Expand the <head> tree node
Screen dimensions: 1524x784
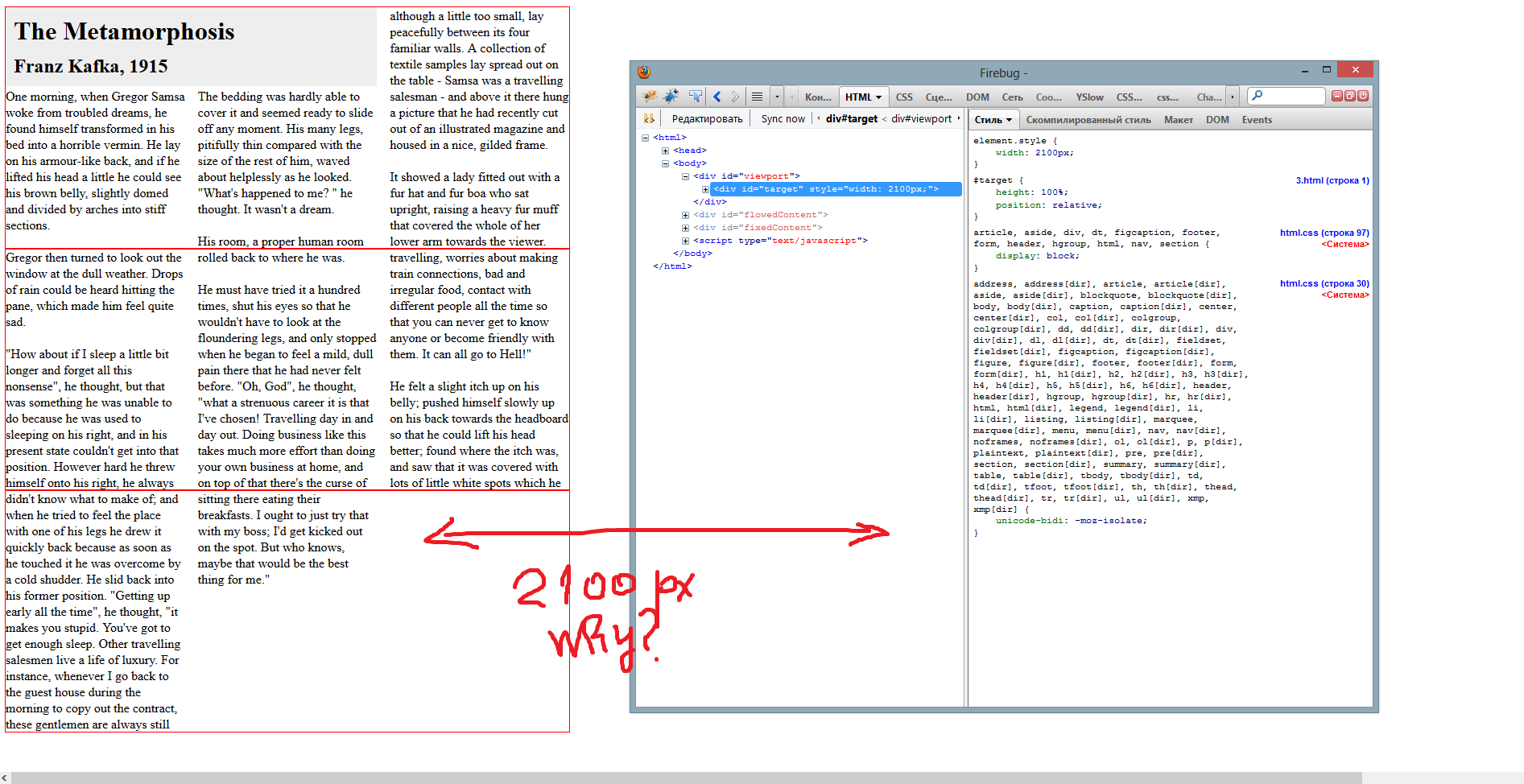pyautogui.click(x=665, y=151)
